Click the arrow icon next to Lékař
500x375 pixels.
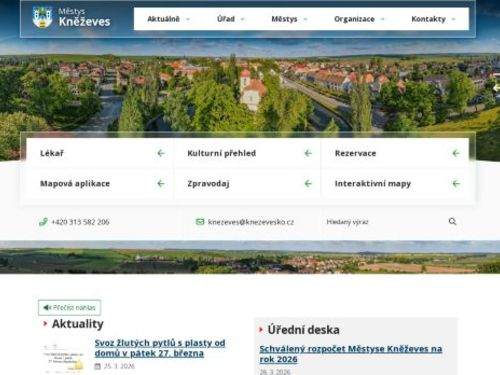161,153
